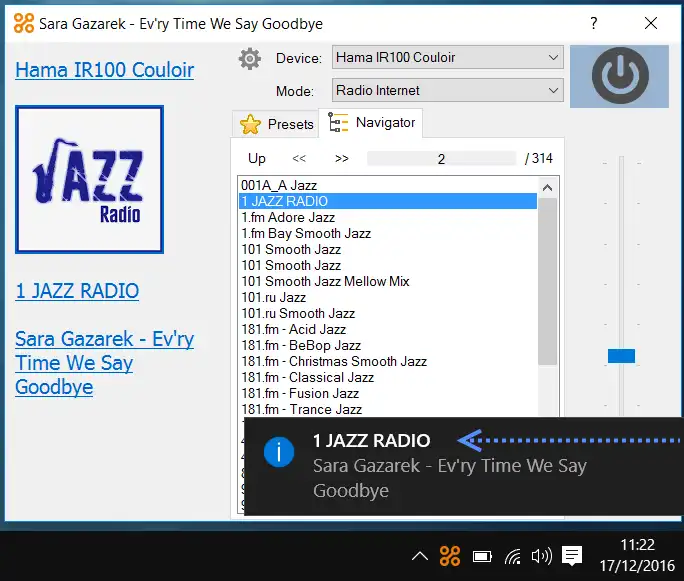Select 1.fm Adore Jazz station
The width and height of the screenshot is (684, 581).
(388, 217)
